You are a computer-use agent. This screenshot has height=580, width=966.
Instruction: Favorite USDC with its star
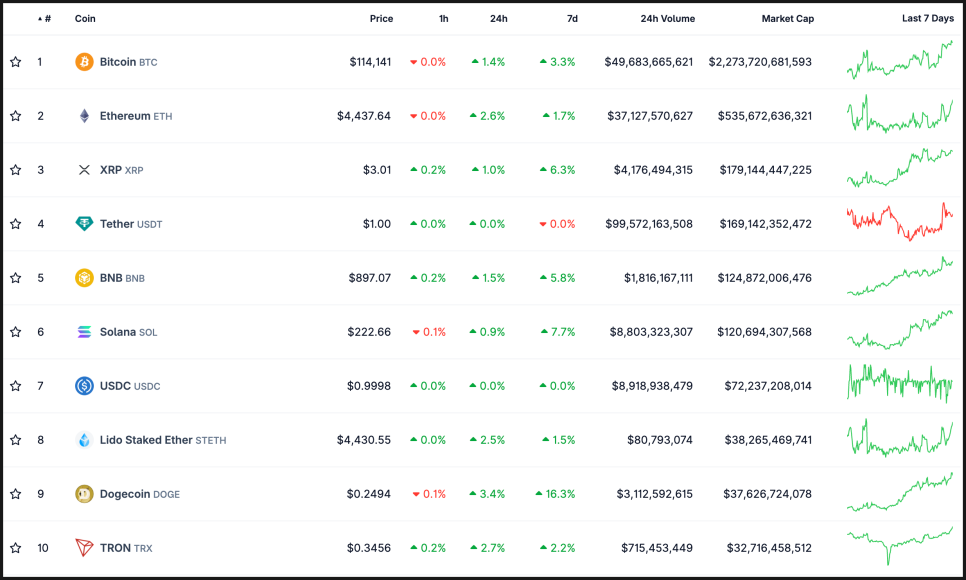pos(16,386)
